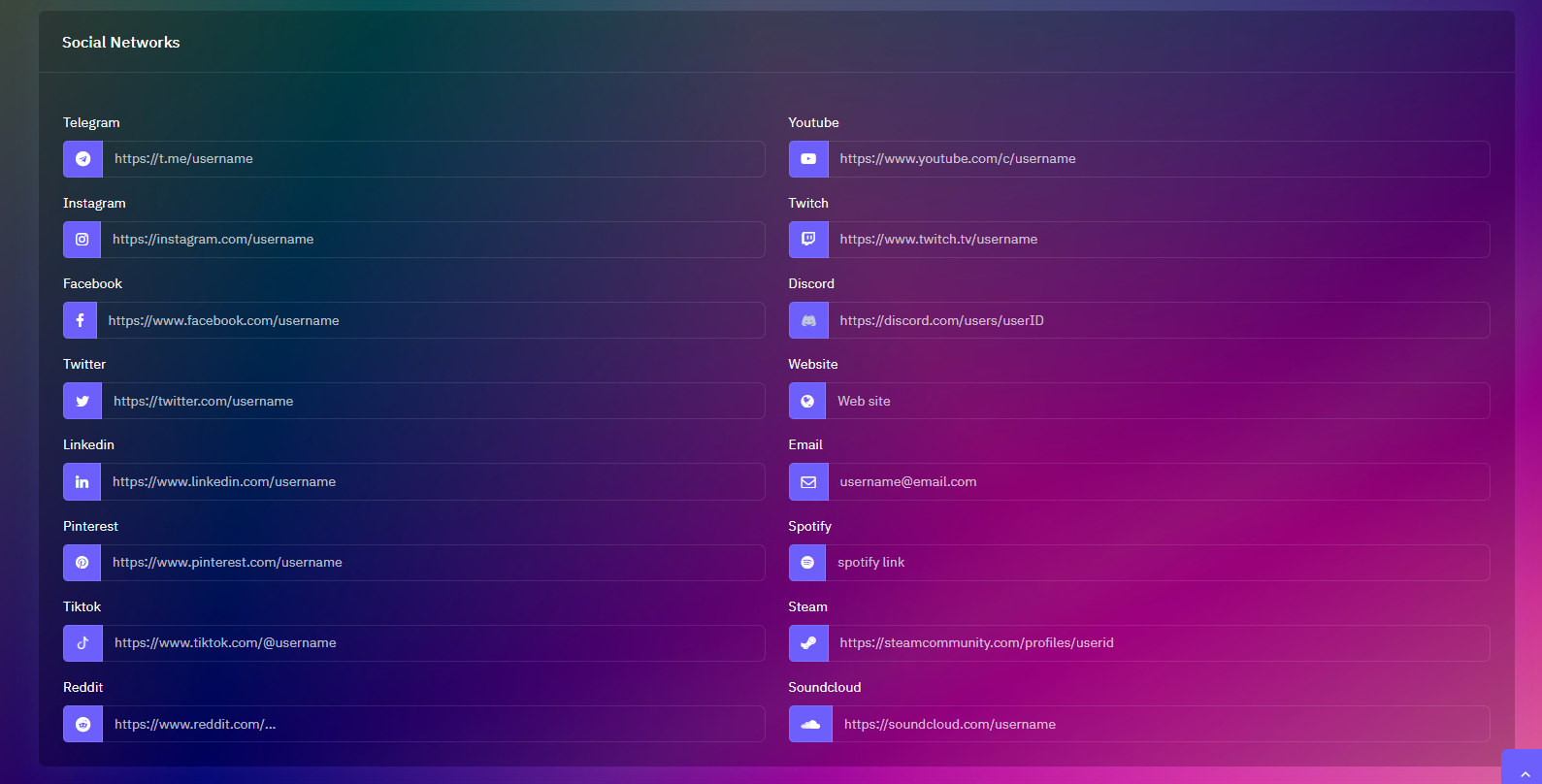Focus the Pinterest URL input field
Screen dimensions: 1542x784
tap(433, 563)
